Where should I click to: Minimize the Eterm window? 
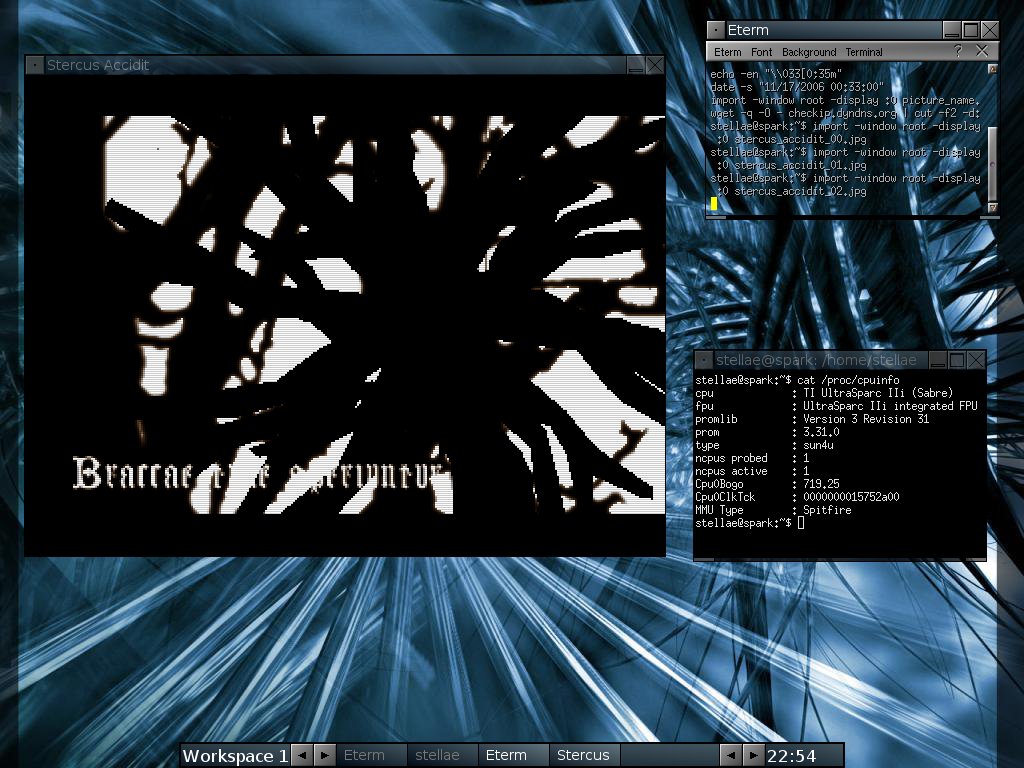point(952,30)
